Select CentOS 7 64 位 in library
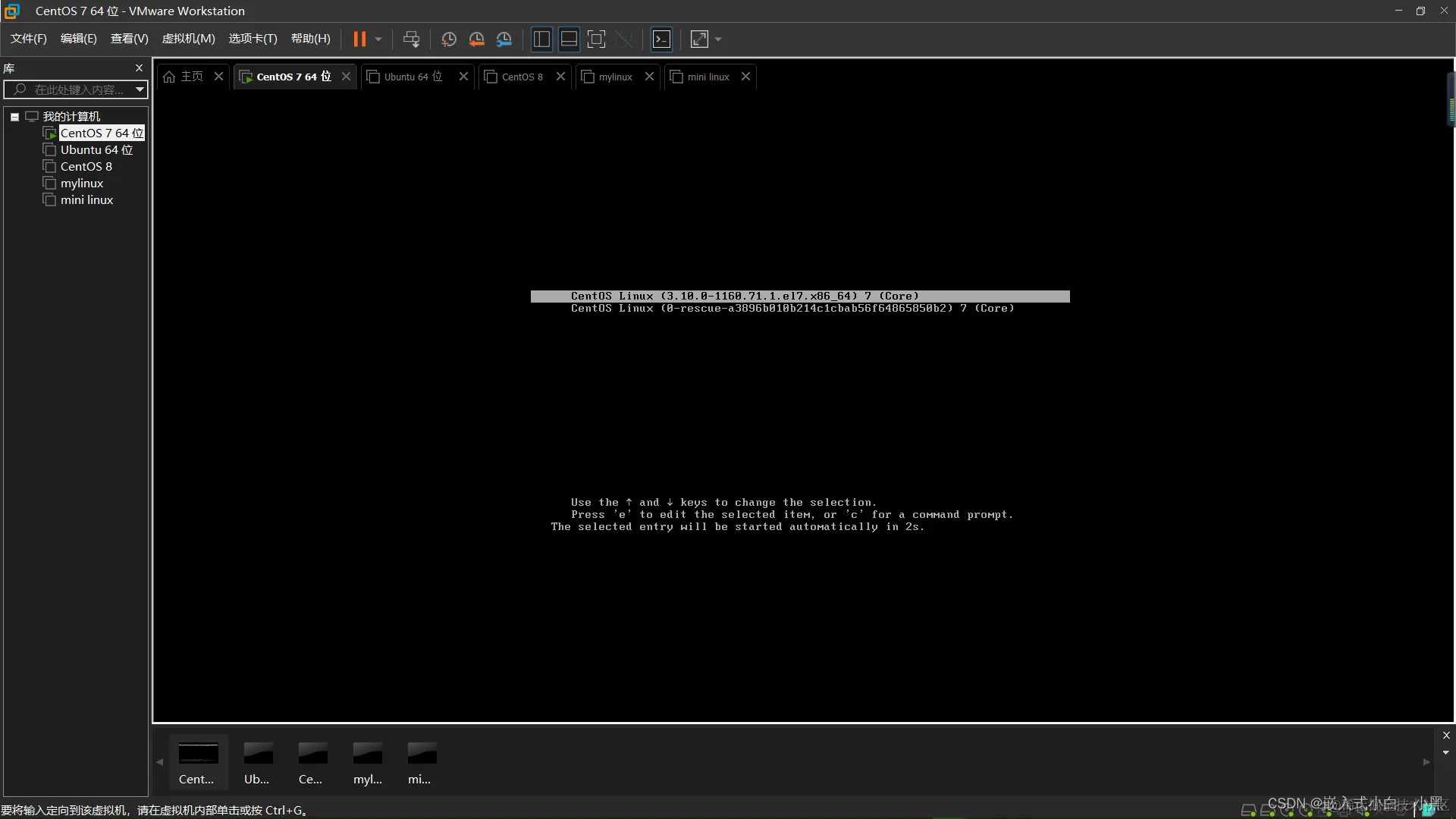Image resolution: width=1456 pixels, height=819 pixels. click(x=101, y=133)
